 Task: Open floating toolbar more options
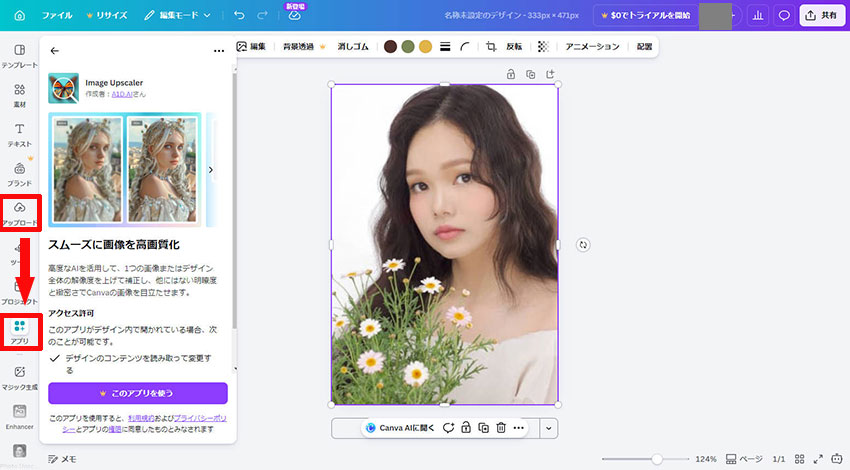519,428
